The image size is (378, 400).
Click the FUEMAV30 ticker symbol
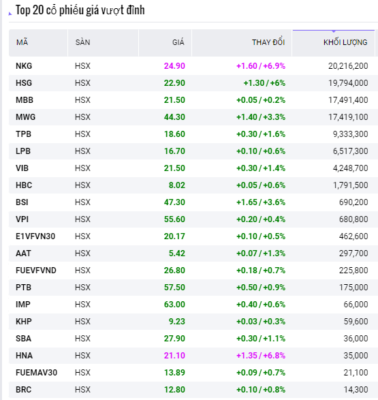click(x=36, y=373)
